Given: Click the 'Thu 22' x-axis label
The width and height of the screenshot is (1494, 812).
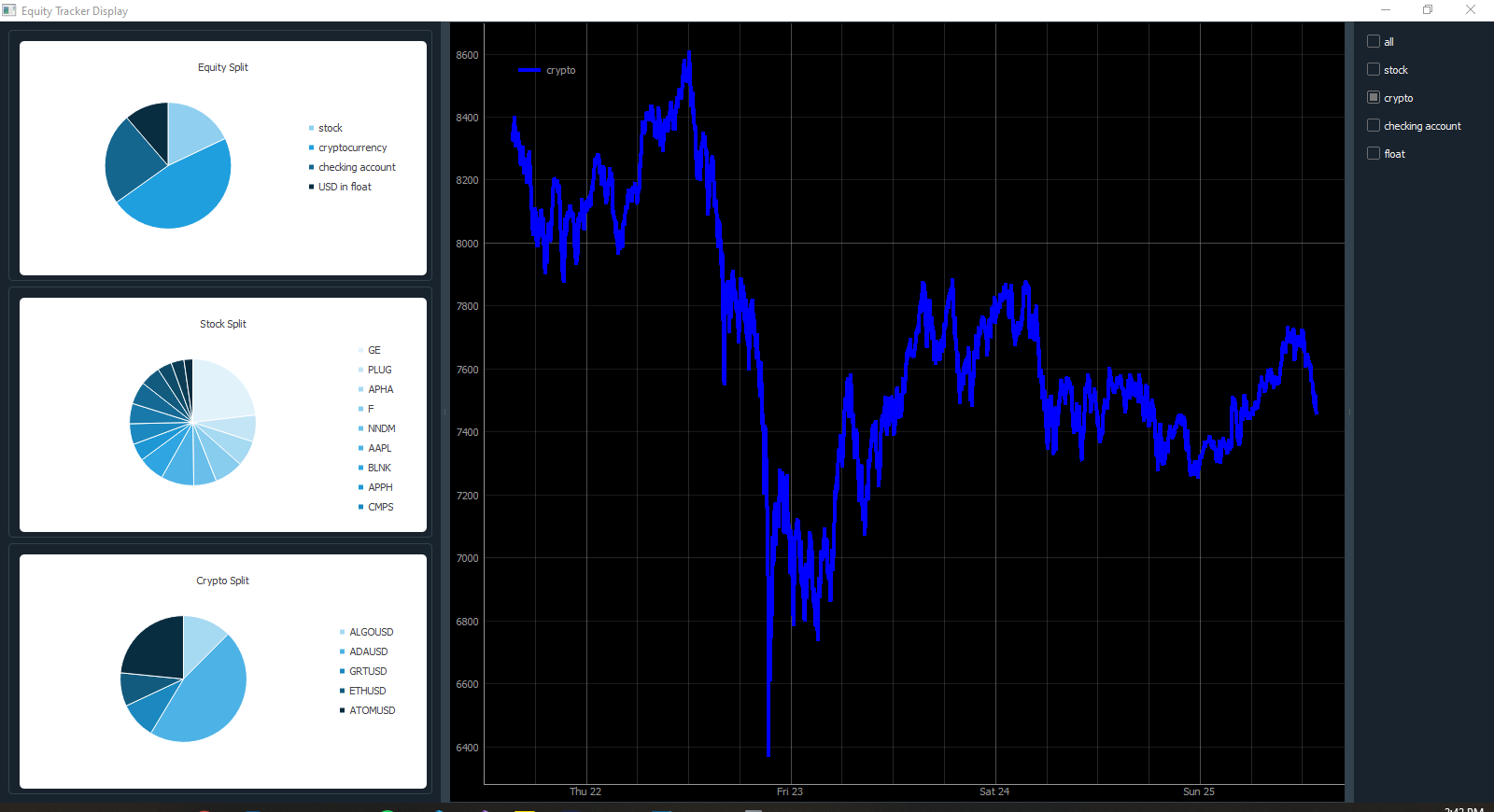Looking at the screenshot, I should pyautogui.click(x=585, y=791).
